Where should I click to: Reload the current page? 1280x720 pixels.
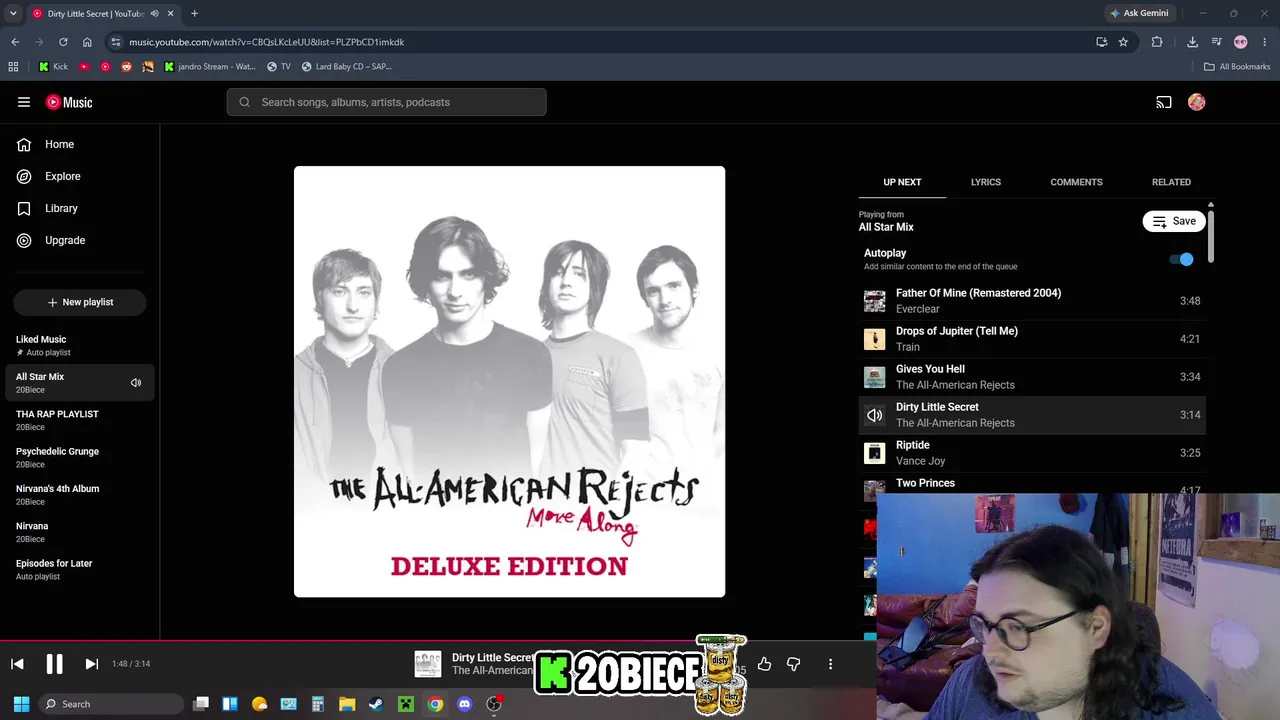(63, 42)
